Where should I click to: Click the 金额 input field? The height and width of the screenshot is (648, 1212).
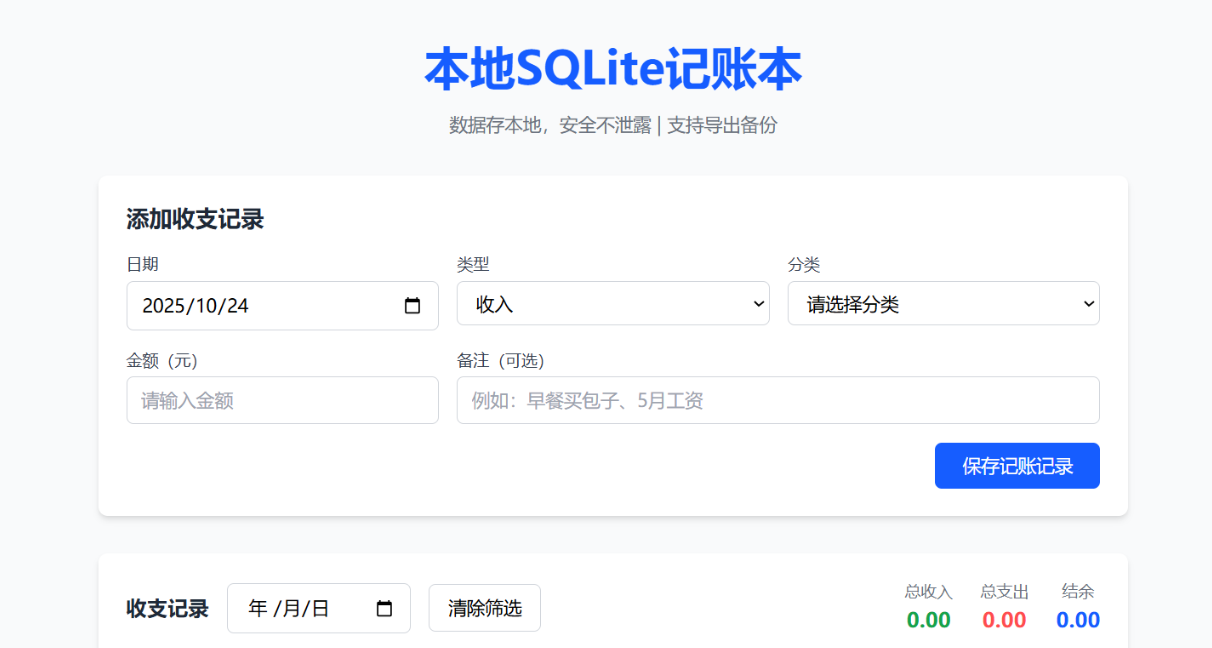coord(282,400)
